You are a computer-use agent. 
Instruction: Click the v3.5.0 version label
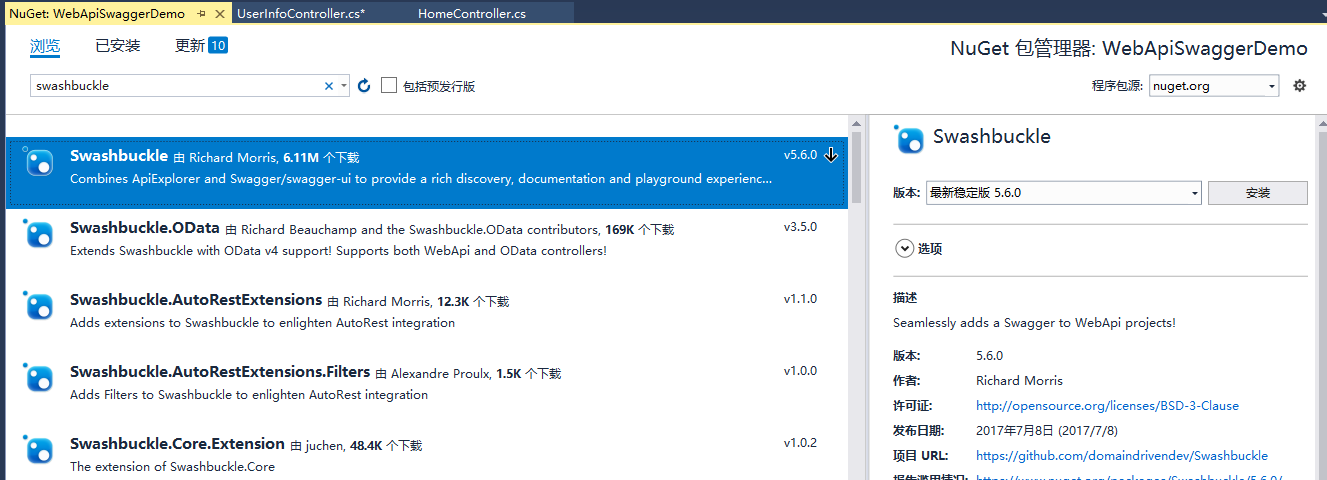pos(800,227)
